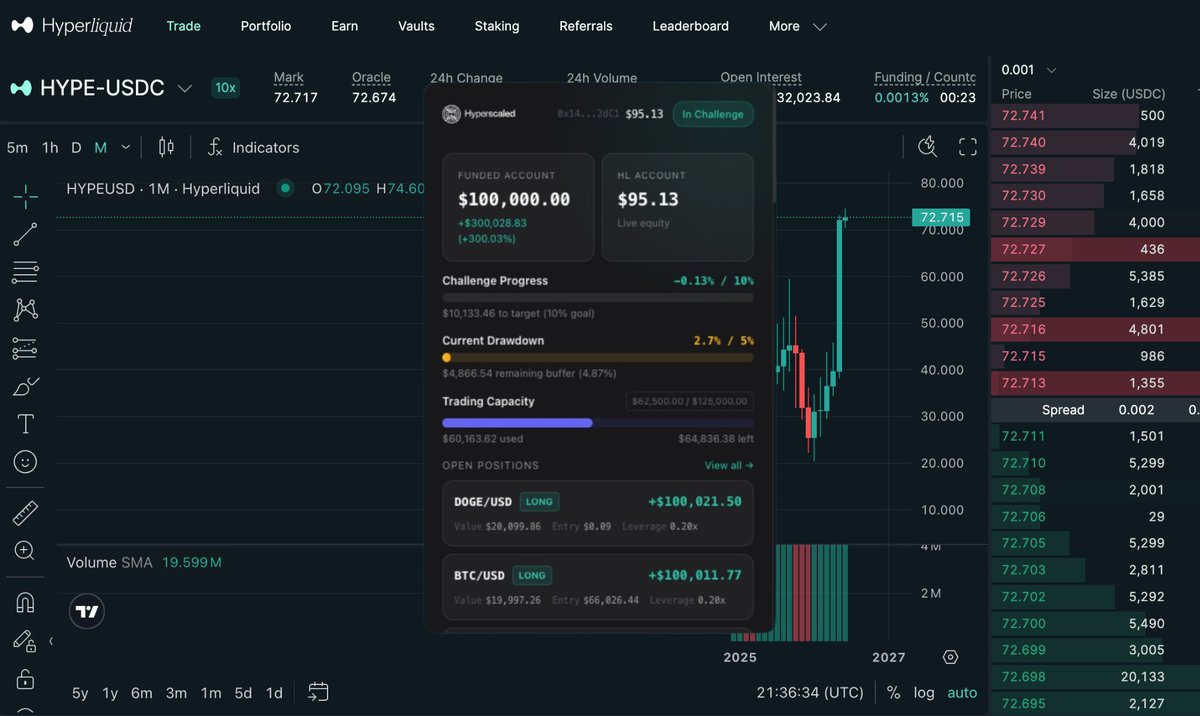Toggle magnet mode for drawings
This screenshot has width=1200, height=716.
[x=26, y=602]
